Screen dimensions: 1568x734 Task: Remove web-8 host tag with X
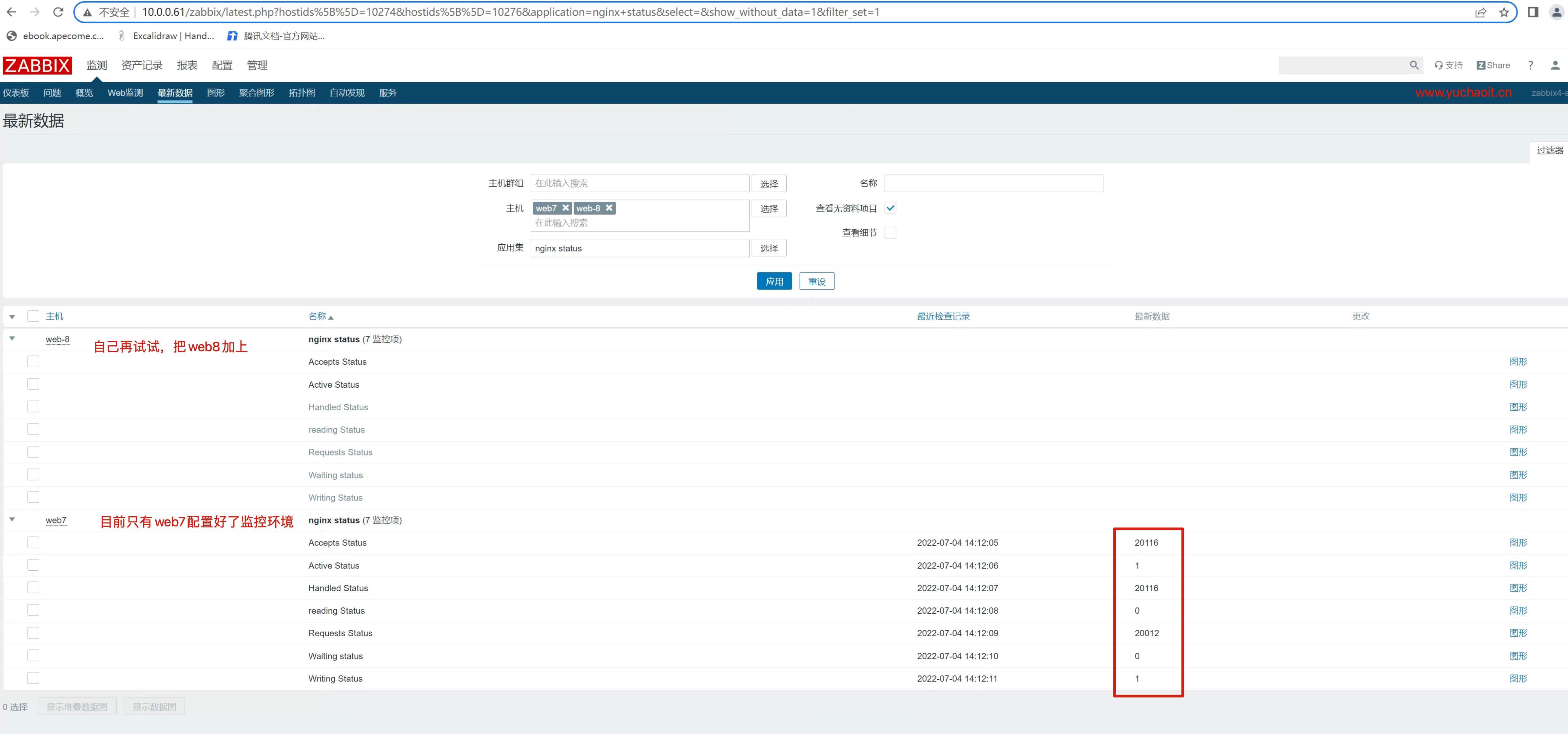(609, 208)
